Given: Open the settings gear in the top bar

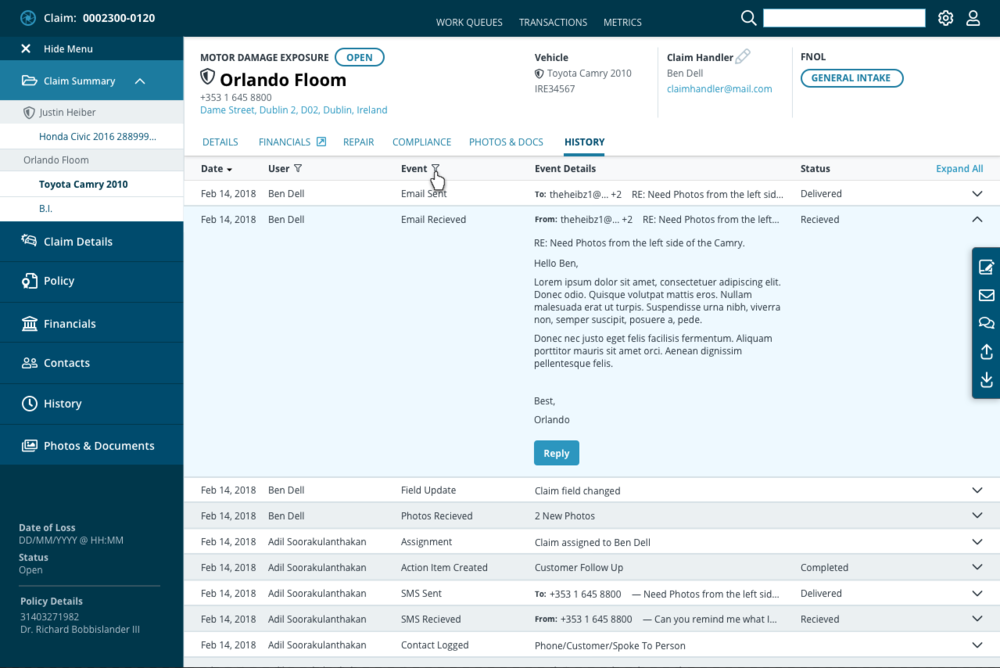Looking at the screenshot, I should [x=945, y=18].
